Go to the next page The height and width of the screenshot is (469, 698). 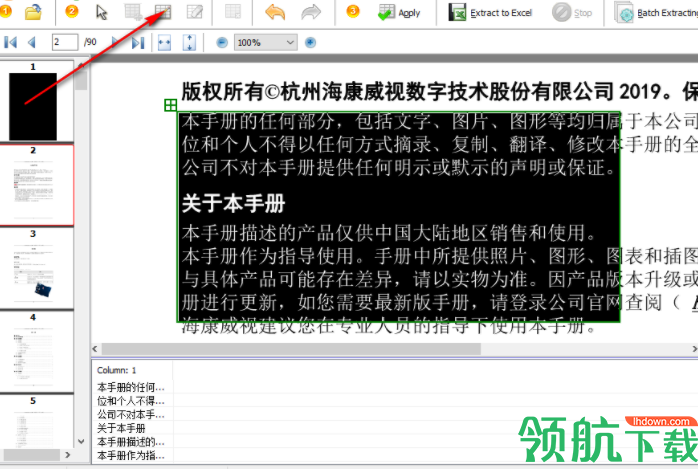click(x=116, y=42)
